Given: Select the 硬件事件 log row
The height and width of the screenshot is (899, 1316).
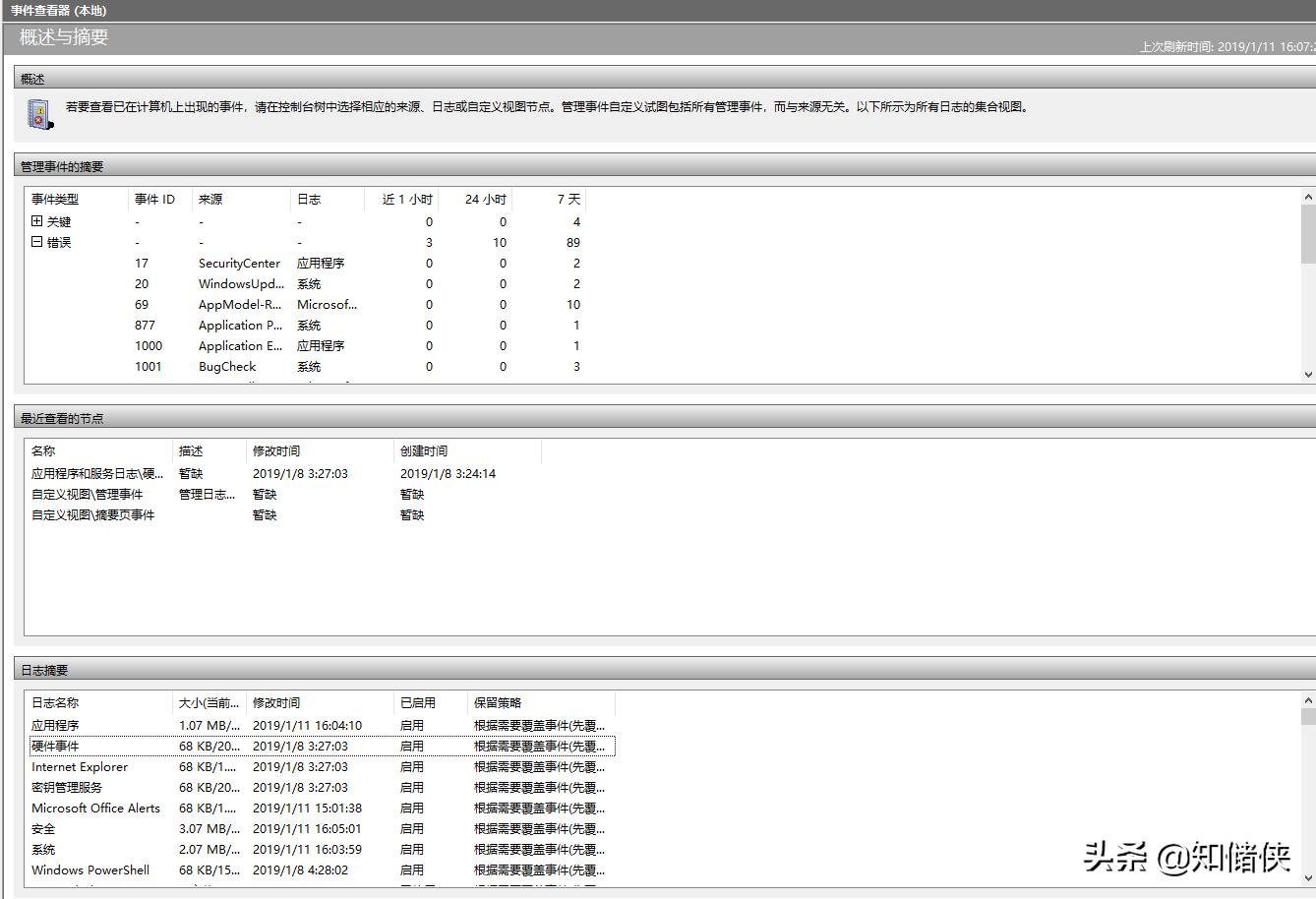Looking at the screenshot, I should (x=322, y=746).
